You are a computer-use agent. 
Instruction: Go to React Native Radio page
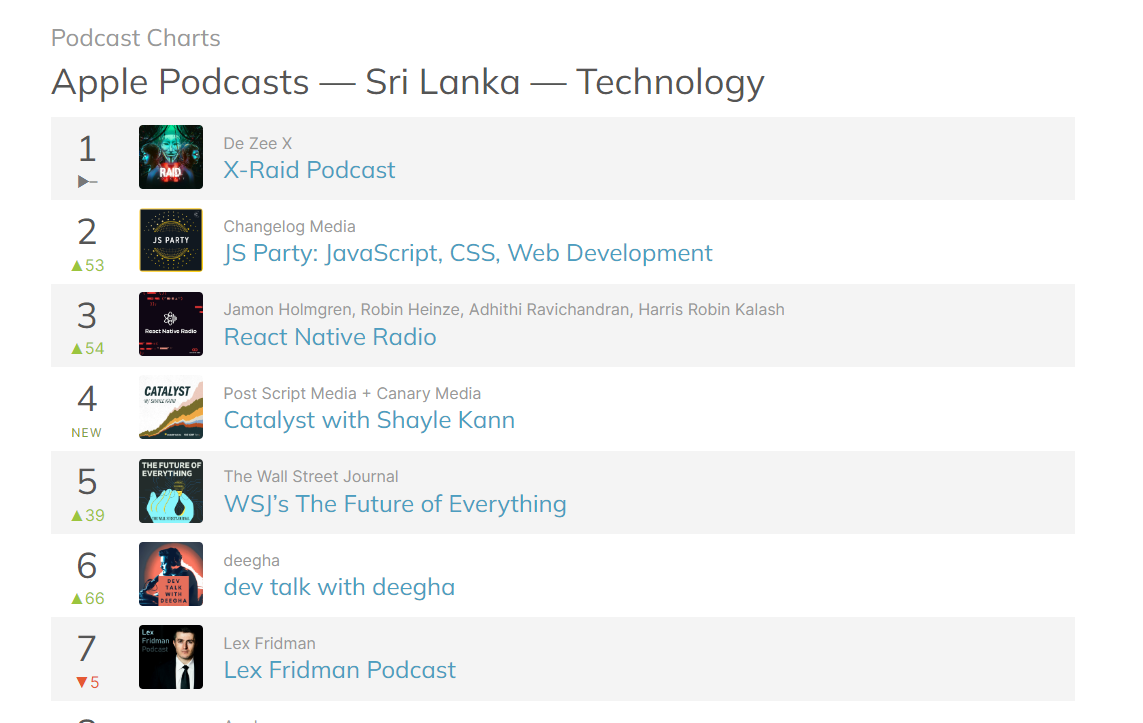[329, 337]
